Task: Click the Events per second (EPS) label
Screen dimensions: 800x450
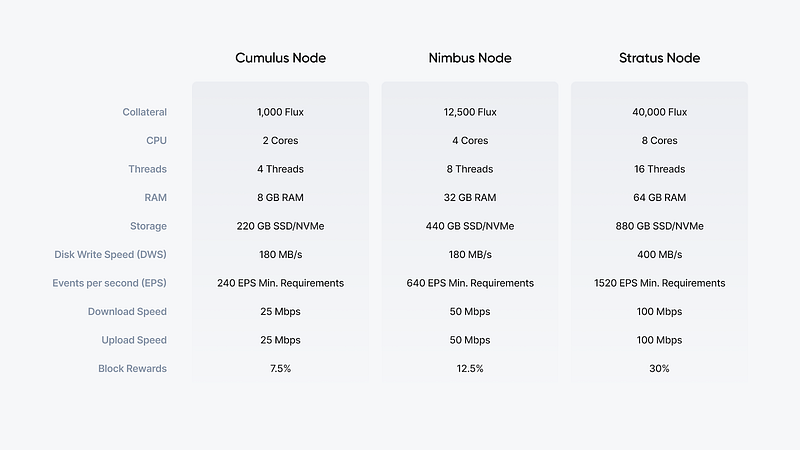Action: [x=109, y=283]
